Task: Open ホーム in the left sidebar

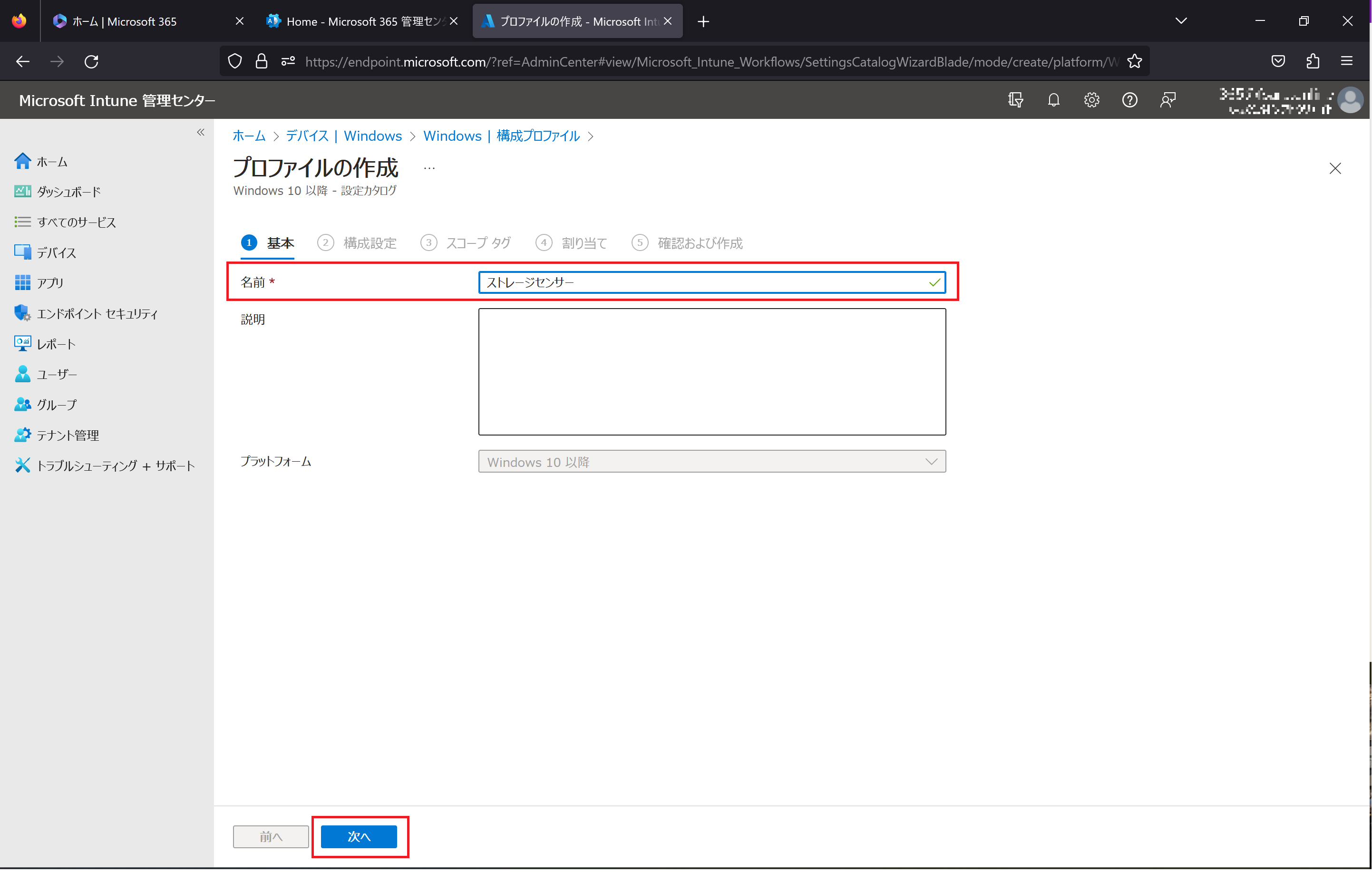Action: coord(41,162)
